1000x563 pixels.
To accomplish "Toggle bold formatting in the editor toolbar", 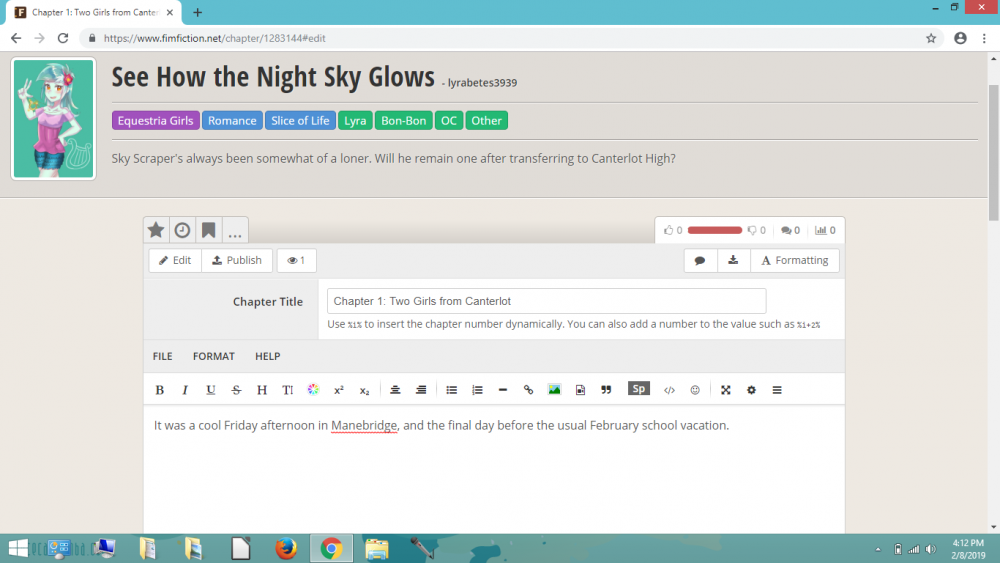I will (159, 390).
